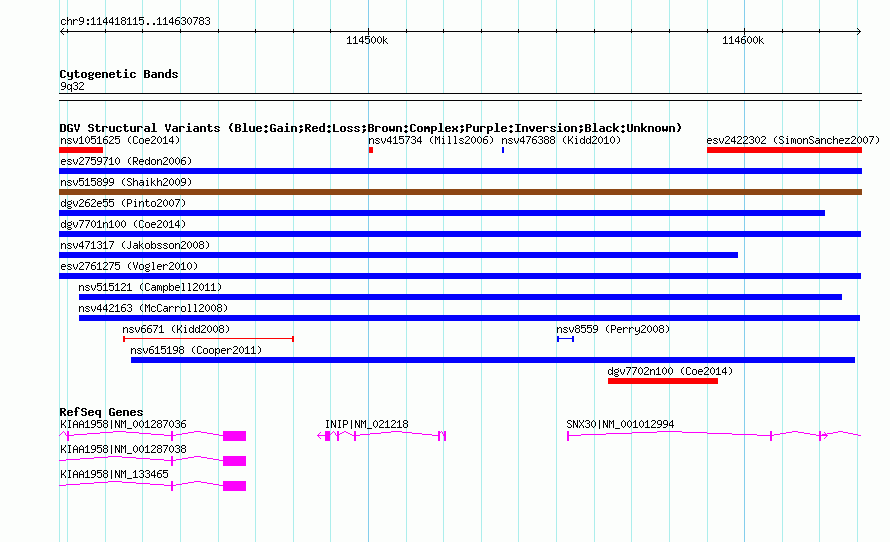
Task: Click the right arrow end of ruler
Action: tap(858, 32)
